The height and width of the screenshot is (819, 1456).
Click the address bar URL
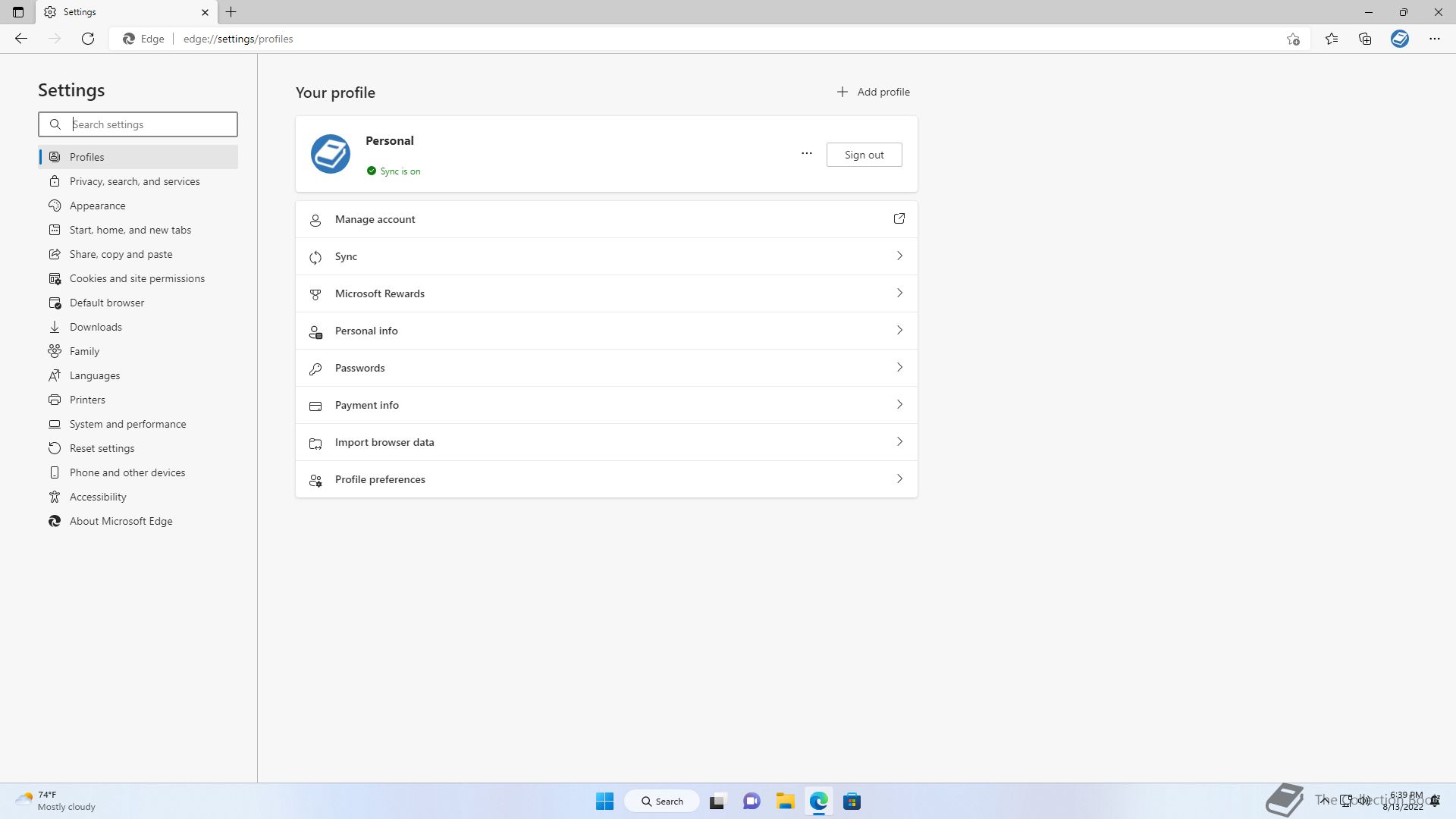[238, 39]
